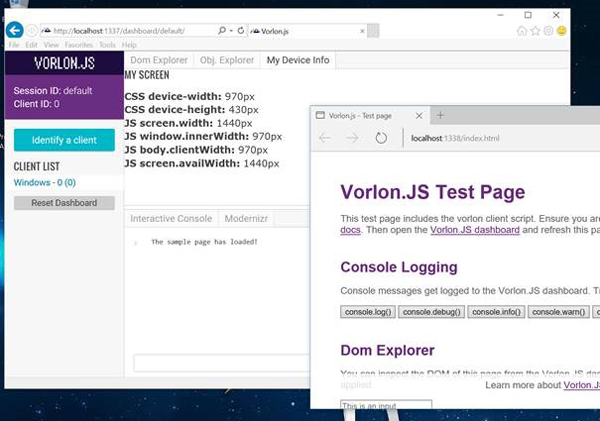This screenshot has width=600, height=421.
Task: Click the Identify a client button
Action: pos(64,140)
